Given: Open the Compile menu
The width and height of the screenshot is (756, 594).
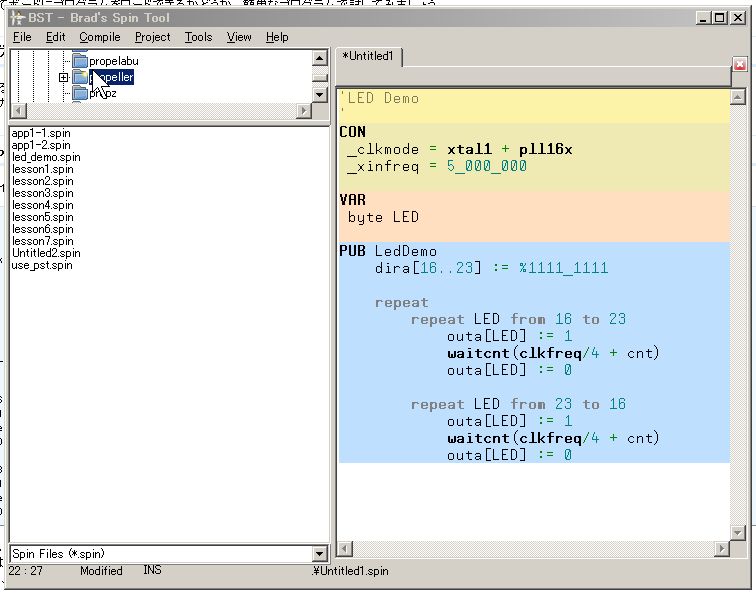Looking at the screenshot, I should tap(100, 37).
